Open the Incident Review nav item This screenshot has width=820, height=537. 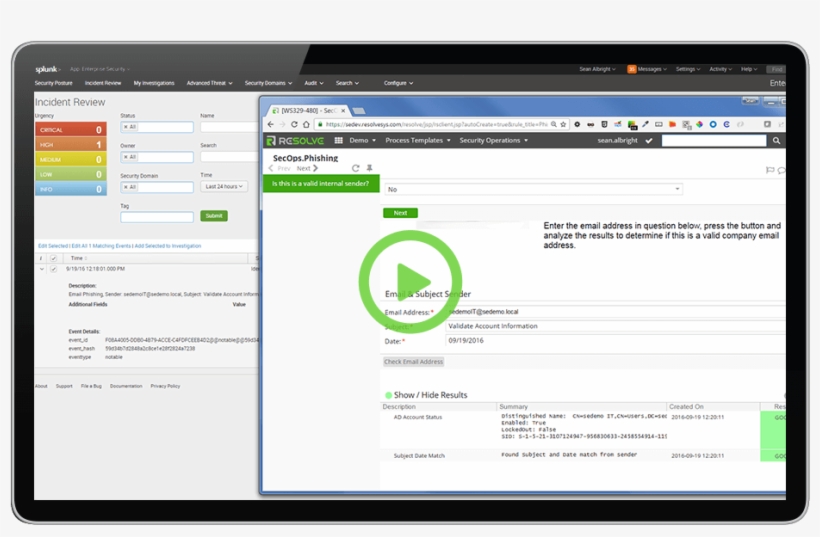point(103,83)
